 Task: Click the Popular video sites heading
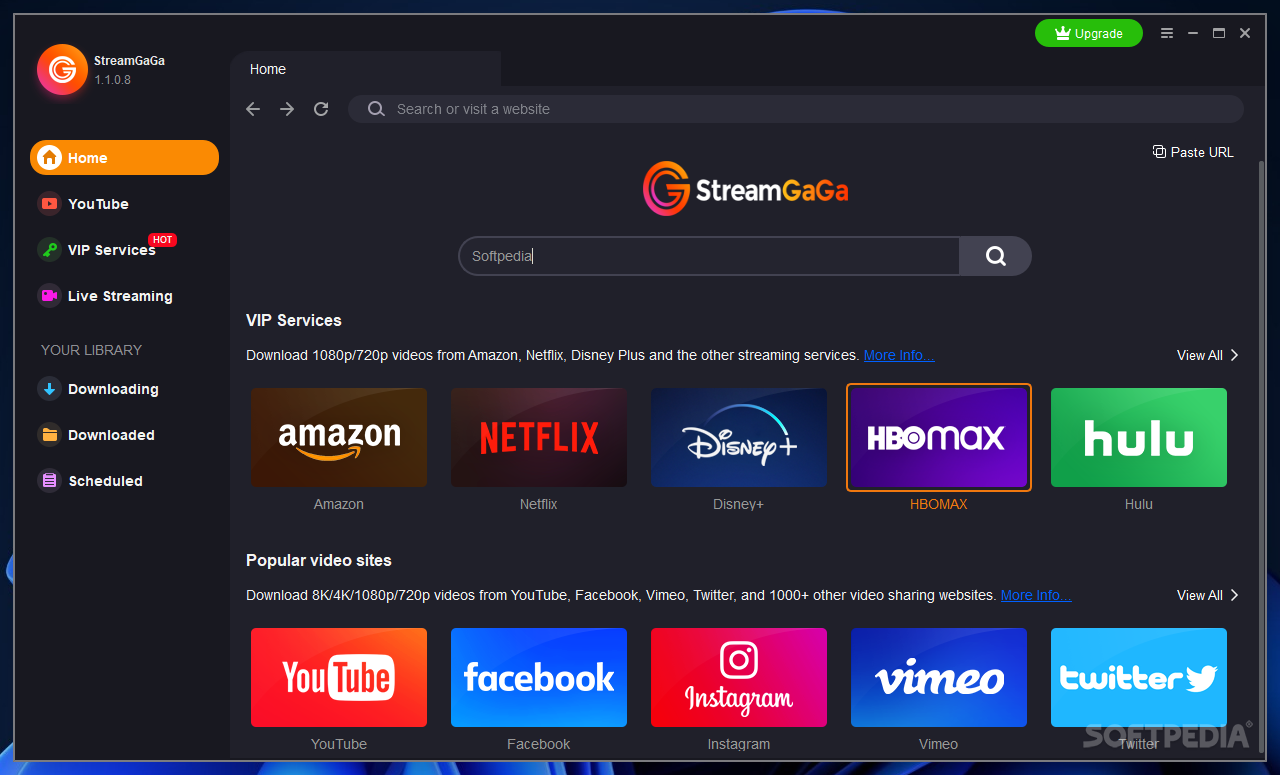tap(319, 561)
